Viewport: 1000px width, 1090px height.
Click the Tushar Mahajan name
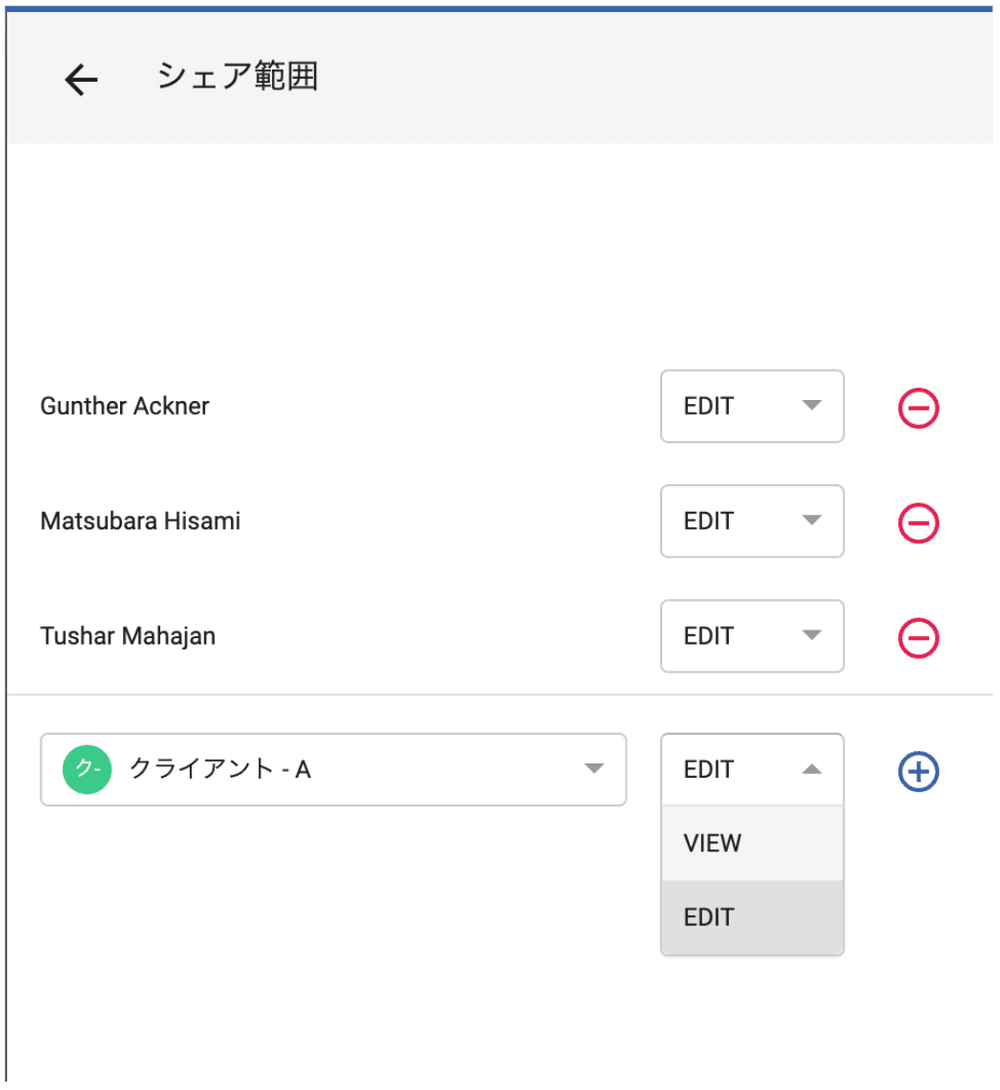(128, 636)
